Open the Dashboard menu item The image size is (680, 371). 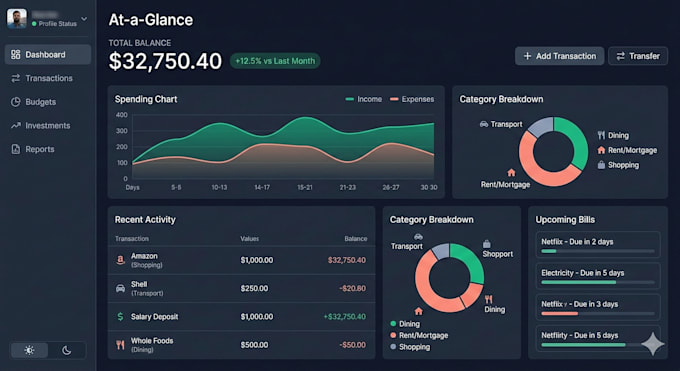(x=48, y=55)
